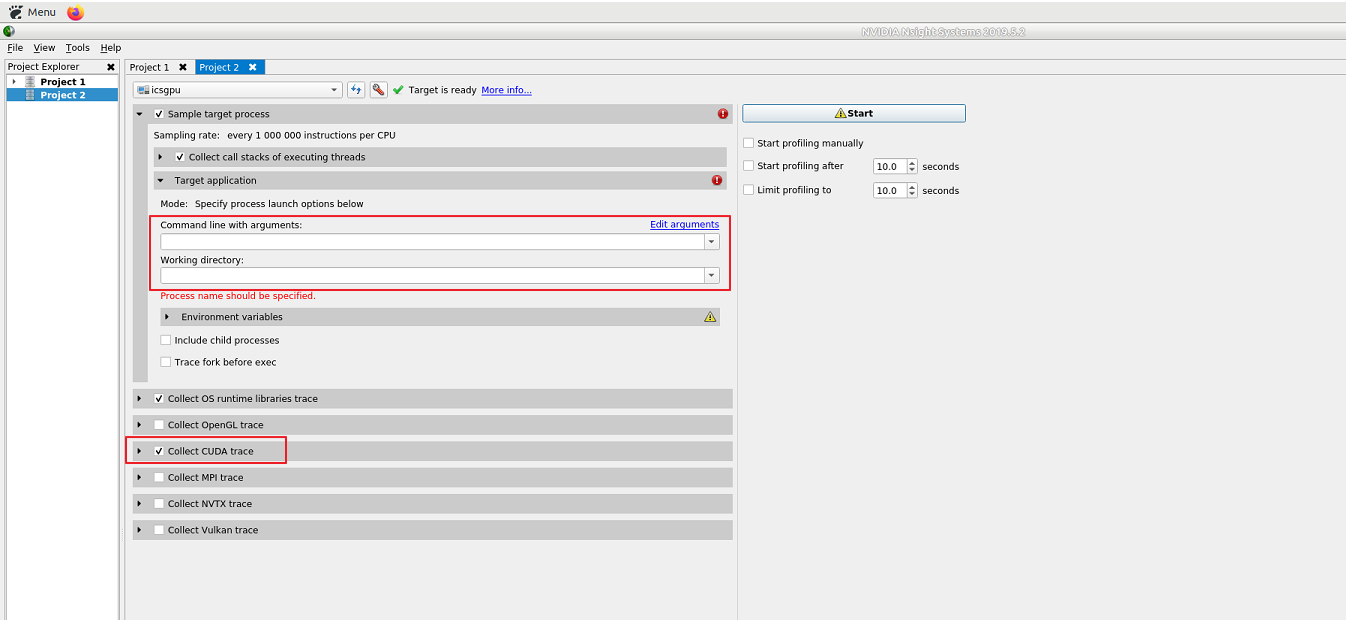The image size is (1346, 620).
Task: Toggle Collect call stacks of executing threads
Action: tap(180, 157)
